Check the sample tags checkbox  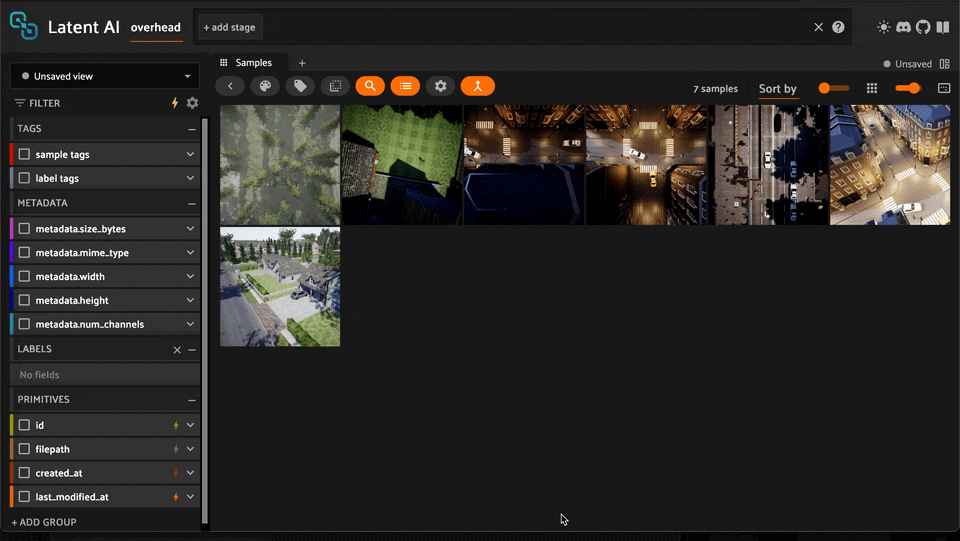[x=24, y=154]
